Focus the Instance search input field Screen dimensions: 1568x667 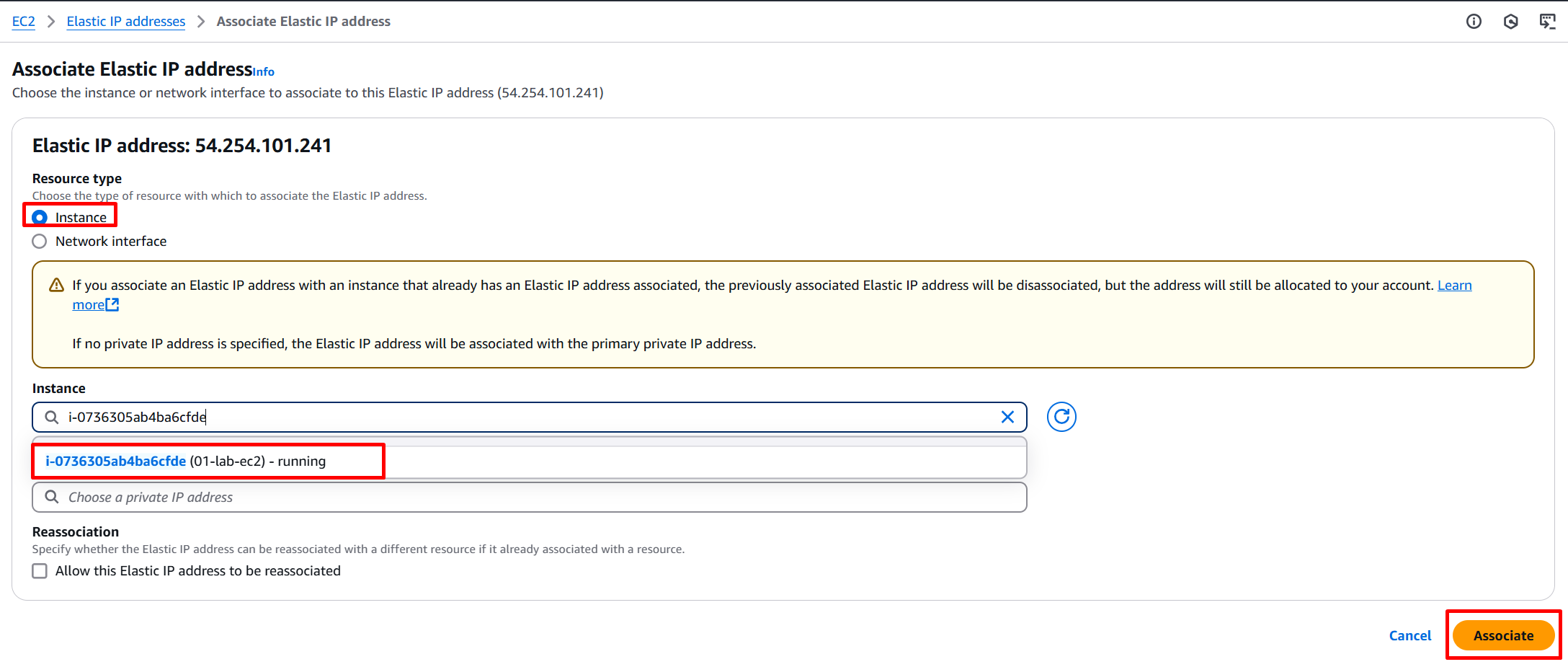[530, 418]
